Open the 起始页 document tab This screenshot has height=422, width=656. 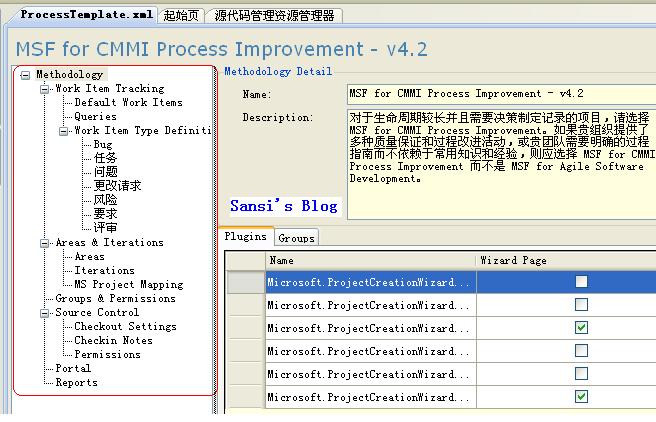[x=181, y=15]
